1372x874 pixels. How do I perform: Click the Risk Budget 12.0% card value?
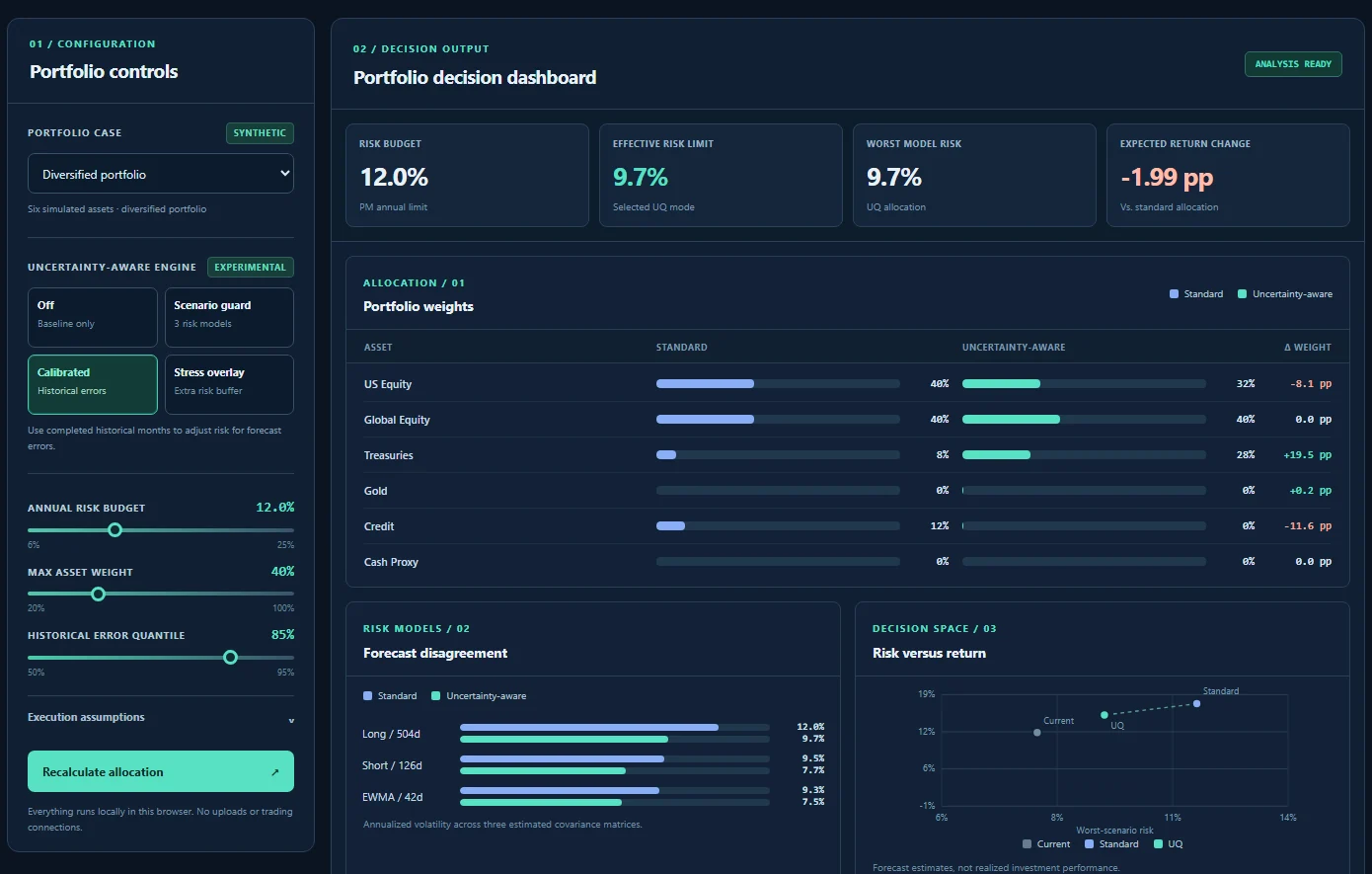(394, 178)
